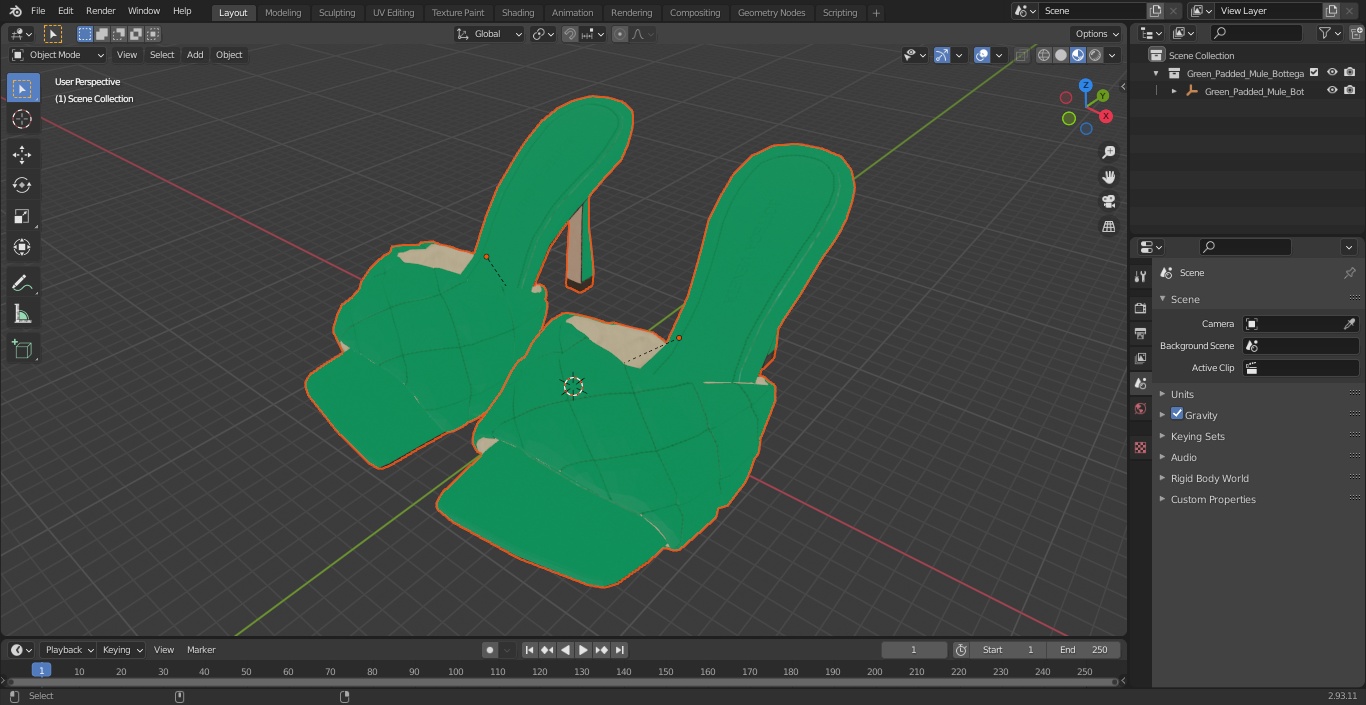The image size is (1366, 705).
Task: Switch to rendered viewport shading
Action: [x=1095, y=55]
